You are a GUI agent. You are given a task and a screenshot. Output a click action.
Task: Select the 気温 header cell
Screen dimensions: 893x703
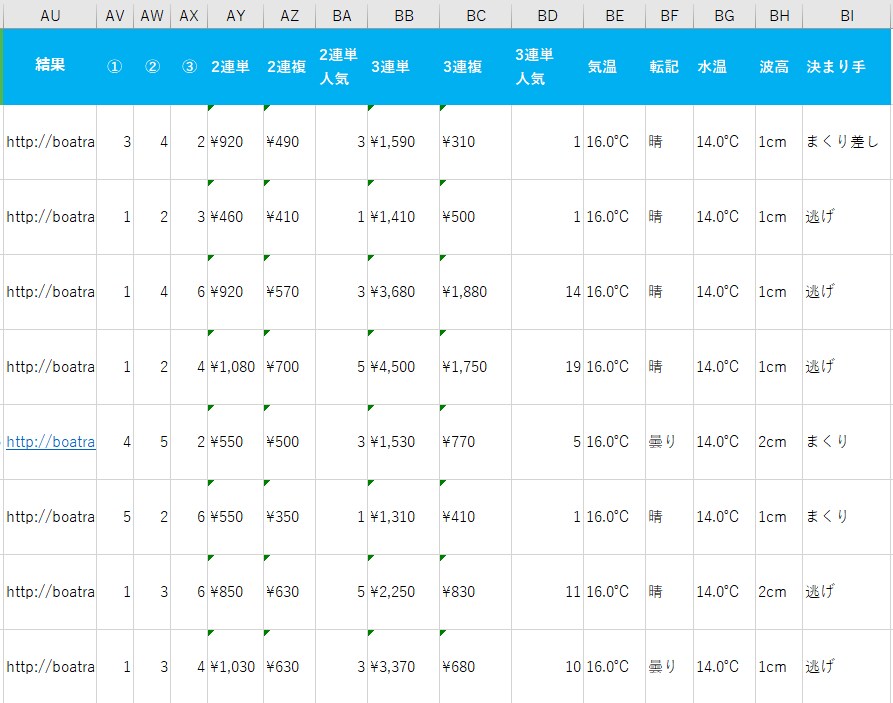click(615, 67)
